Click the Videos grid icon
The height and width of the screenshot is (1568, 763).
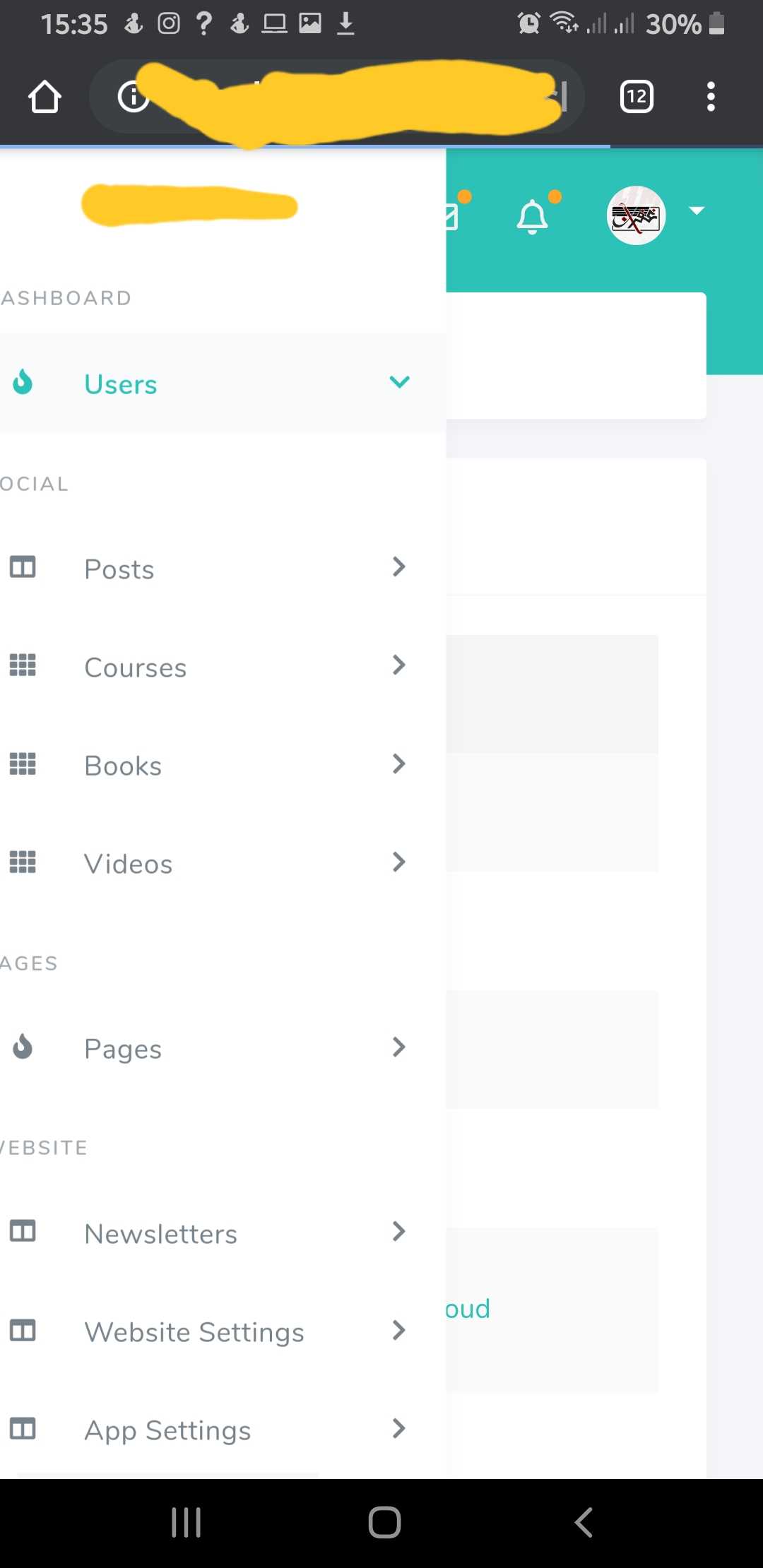click(23, 862)
